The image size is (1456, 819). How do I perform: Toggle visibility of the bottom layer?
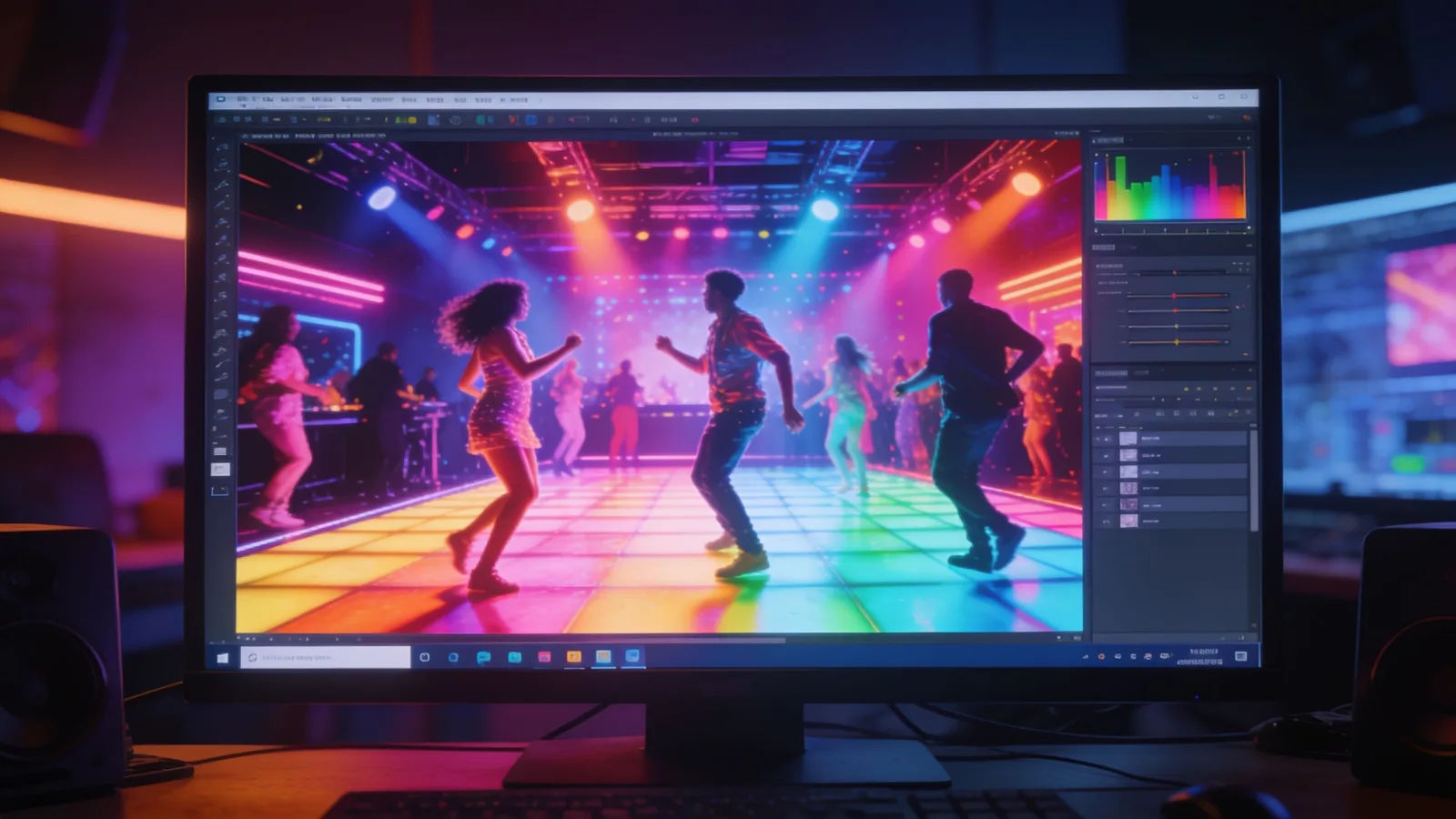[1106, 521]
